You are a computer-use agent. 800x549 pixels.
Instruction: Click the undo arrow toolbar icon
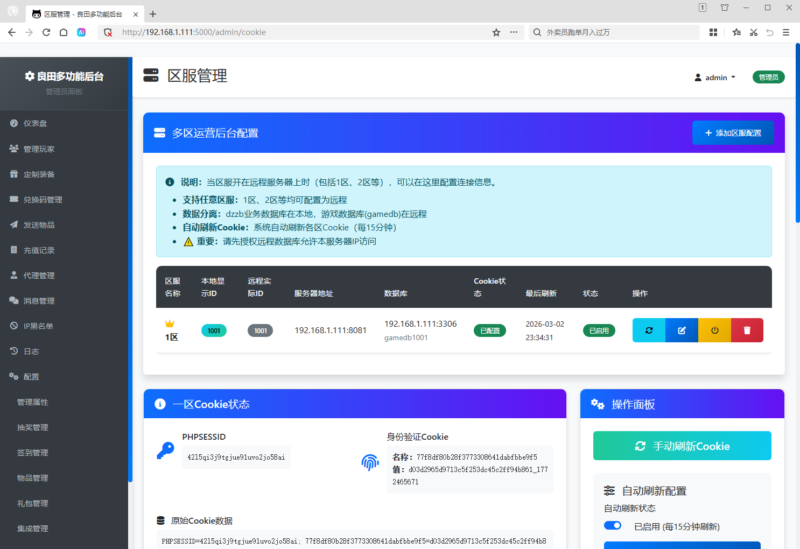pyautogui.click(x=769, y=32)
